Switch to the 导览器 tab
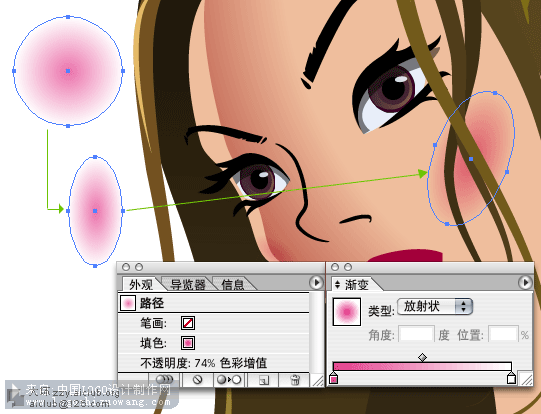This screenshot has height=414, width=541. [x=188, y=285]
